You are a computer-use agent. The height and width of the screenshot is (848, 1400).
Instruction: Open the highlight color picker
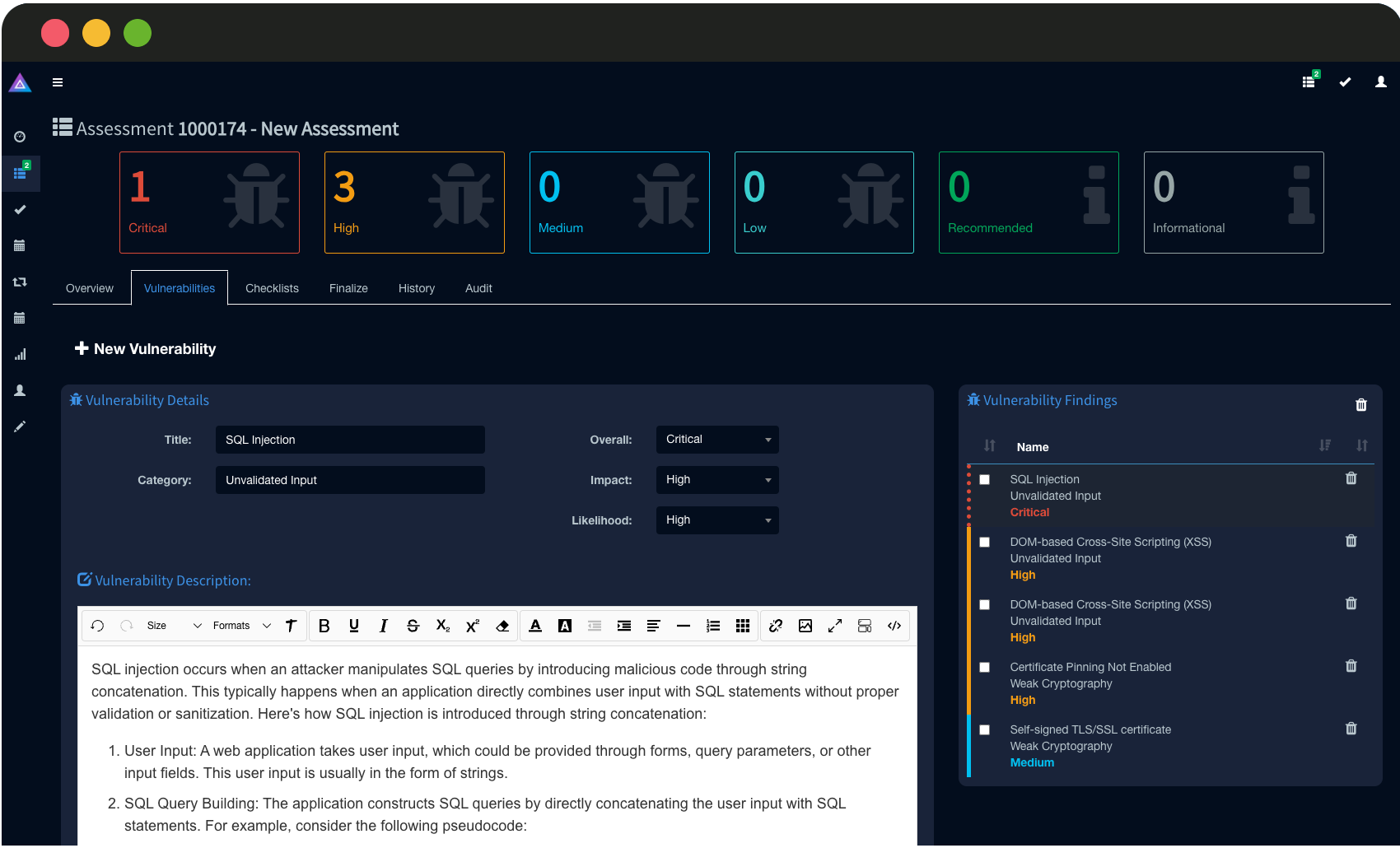(565, 626)
